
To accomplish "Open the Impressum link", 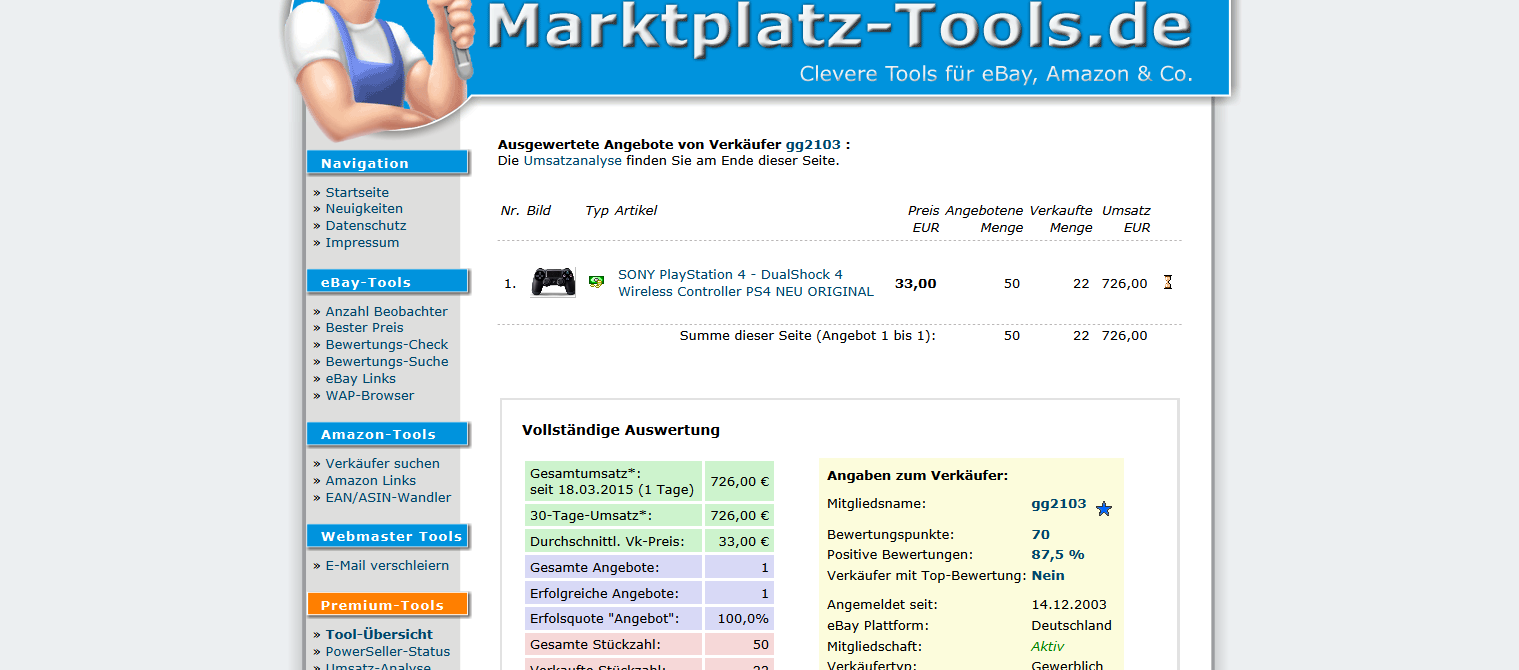I will point(362,243).
